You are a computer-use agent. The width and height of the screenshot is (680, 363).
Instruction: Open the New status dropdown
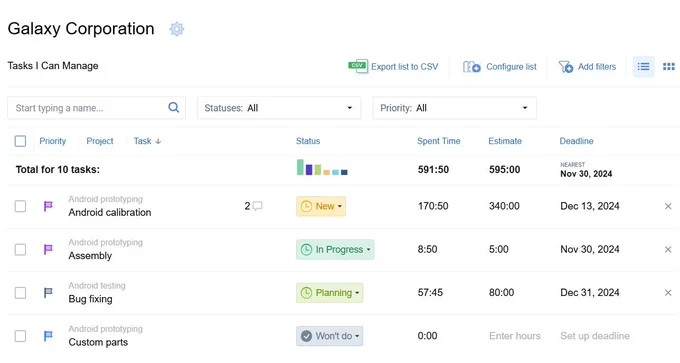tap(321, 206)
